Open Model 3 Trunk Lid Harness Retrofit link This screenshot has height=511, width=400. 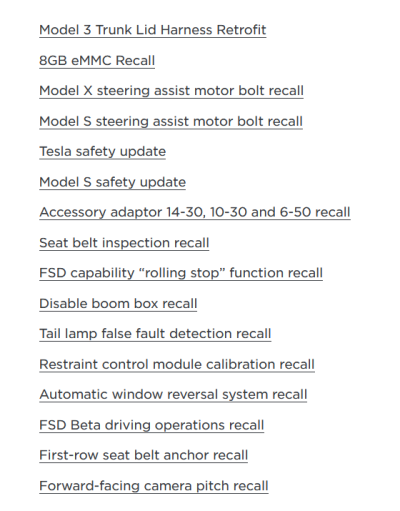coord(153,30)
